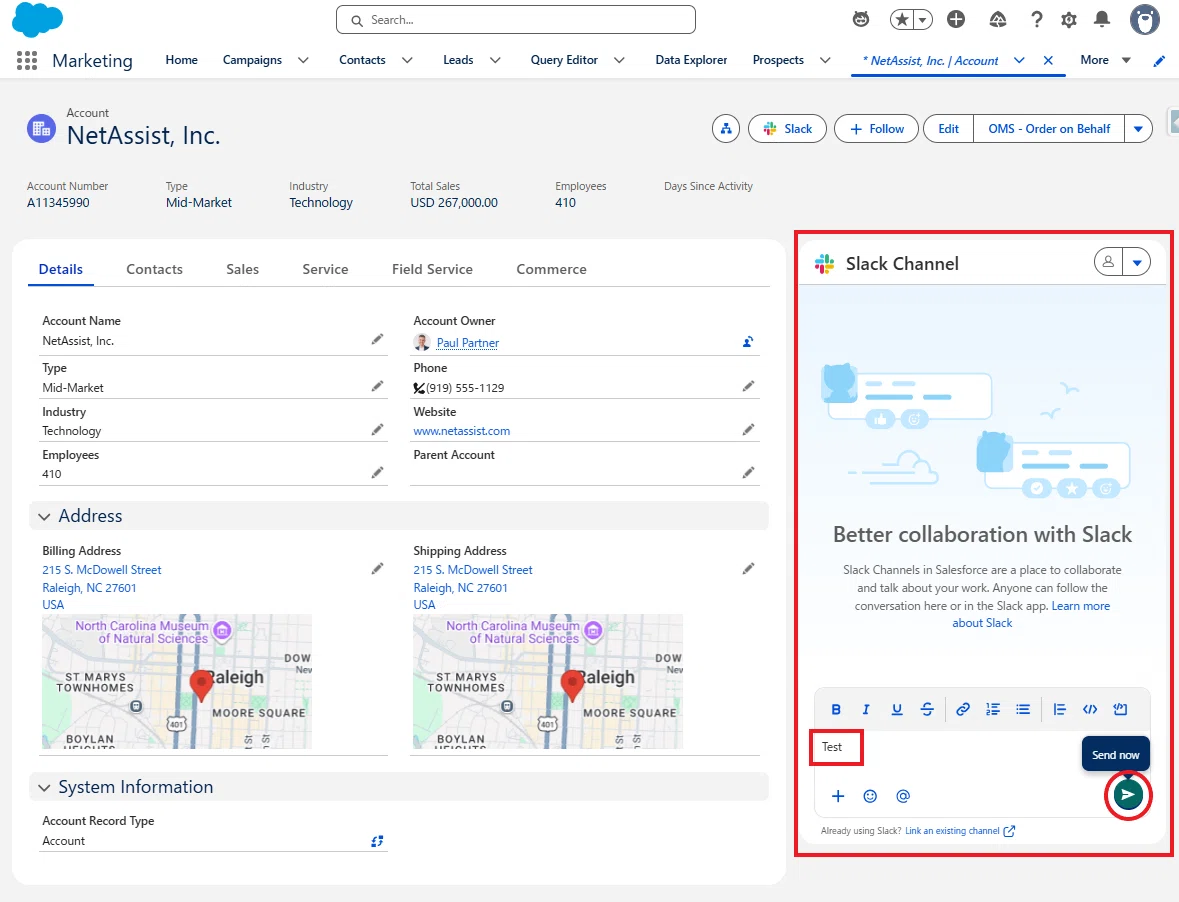Click the Slack Channel members icon
This screenshot has height=902, width=1179.
(1108, 262)
